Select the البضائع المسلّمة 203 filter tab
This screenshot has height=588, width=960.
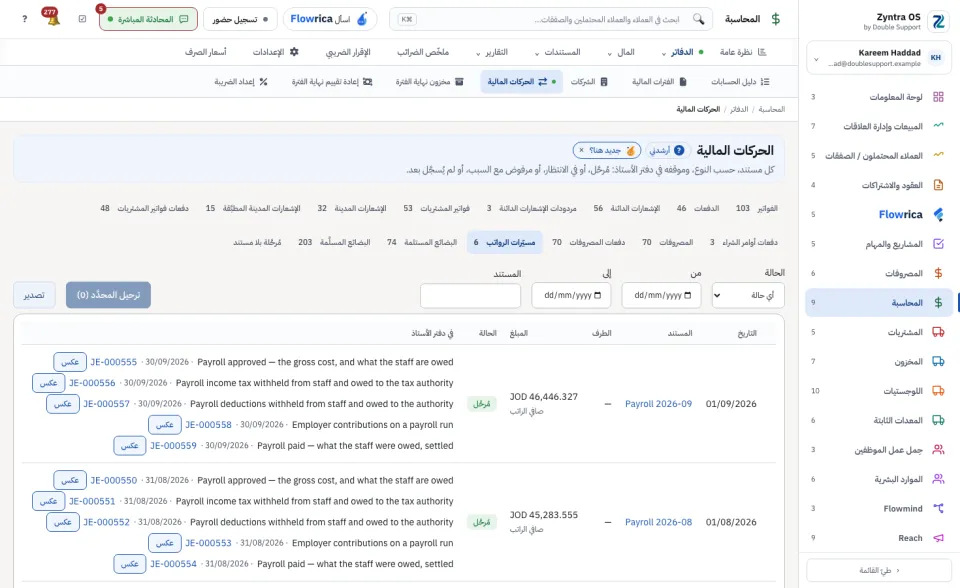pos(334,242)
